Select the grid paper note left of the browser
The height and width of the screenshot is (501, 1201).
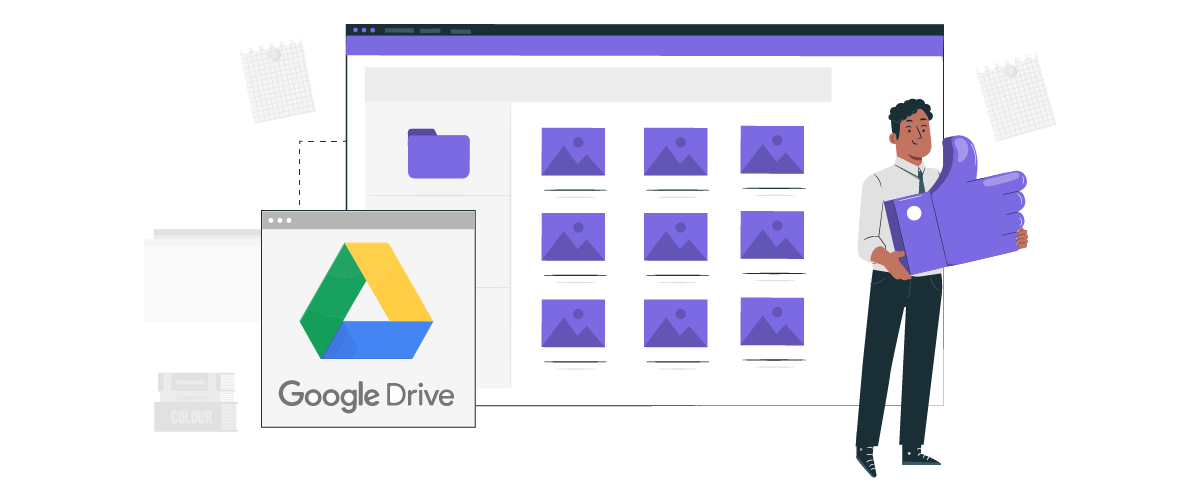[277, 80]
